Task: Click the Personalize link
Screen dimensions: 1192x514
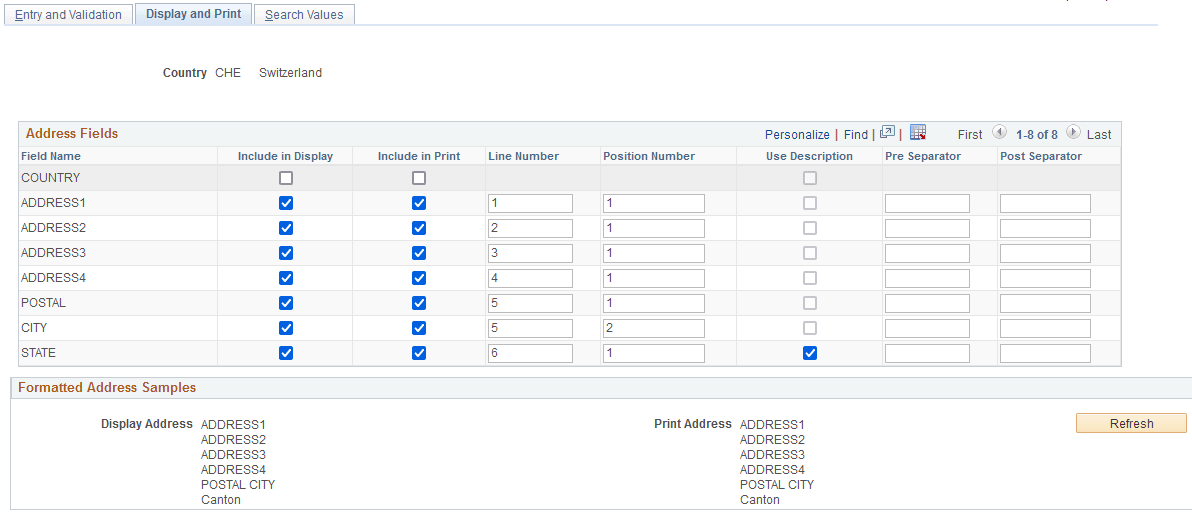Action: tap(797, 135)
